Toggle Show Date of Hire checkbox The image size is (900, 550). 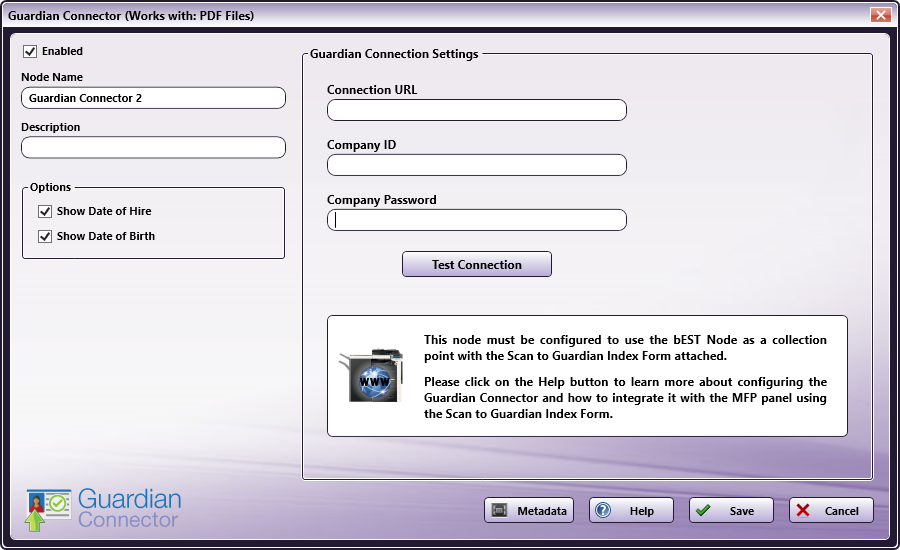(x=45, y=211)
